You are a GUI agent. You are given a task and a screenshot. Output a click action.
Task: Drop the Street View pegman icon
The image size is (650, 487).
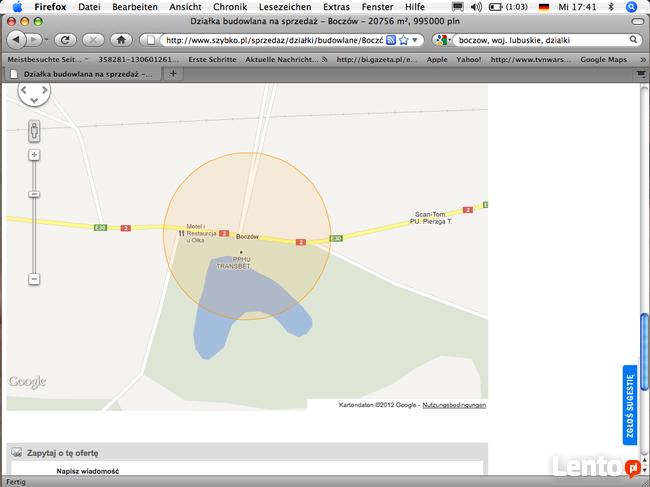click(34, 130)
